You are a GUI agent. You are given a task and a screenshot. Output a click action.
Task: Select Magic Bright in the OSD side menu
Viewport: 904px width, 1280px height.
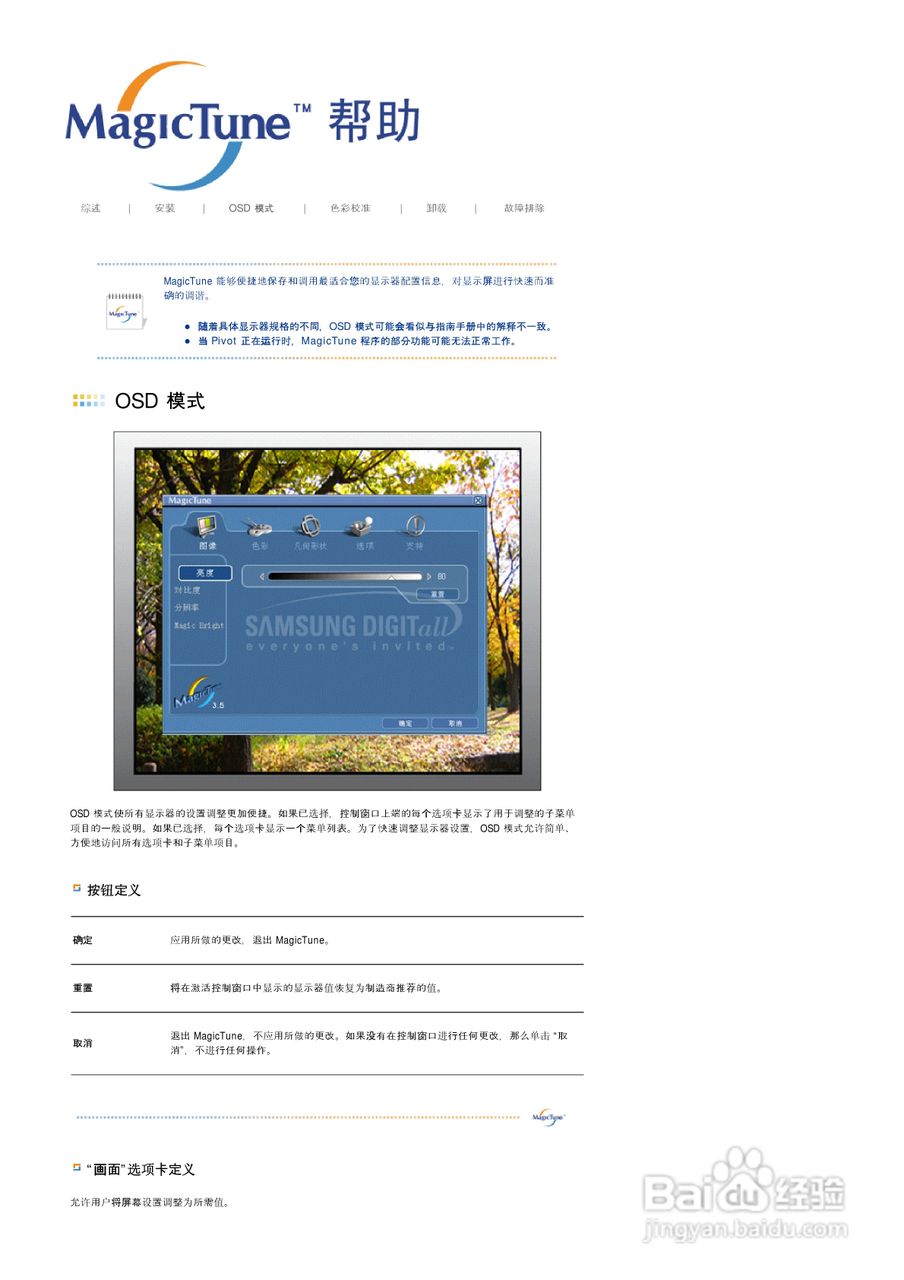click(199, 625)
